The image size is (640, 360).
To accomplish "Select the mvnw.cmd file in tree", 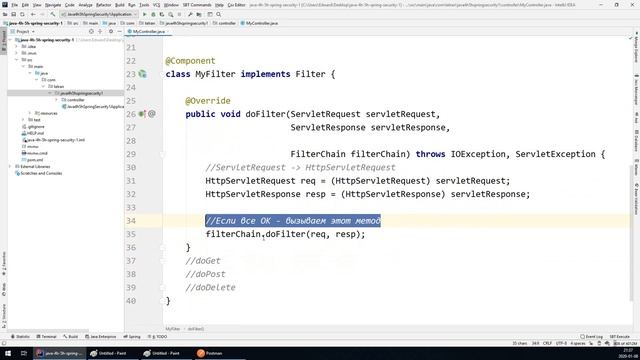I will click(35, 153).
